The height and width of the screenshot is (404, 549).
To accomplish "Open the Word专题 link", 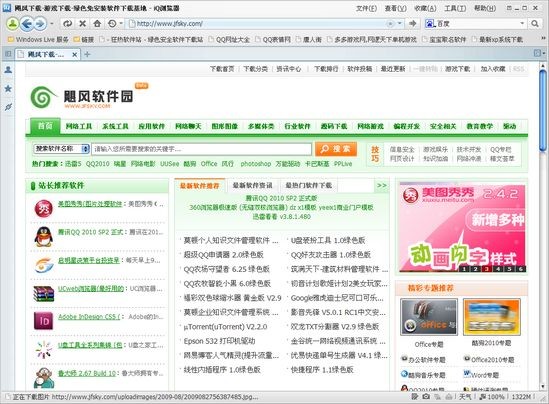I will [x=485, y=375].
